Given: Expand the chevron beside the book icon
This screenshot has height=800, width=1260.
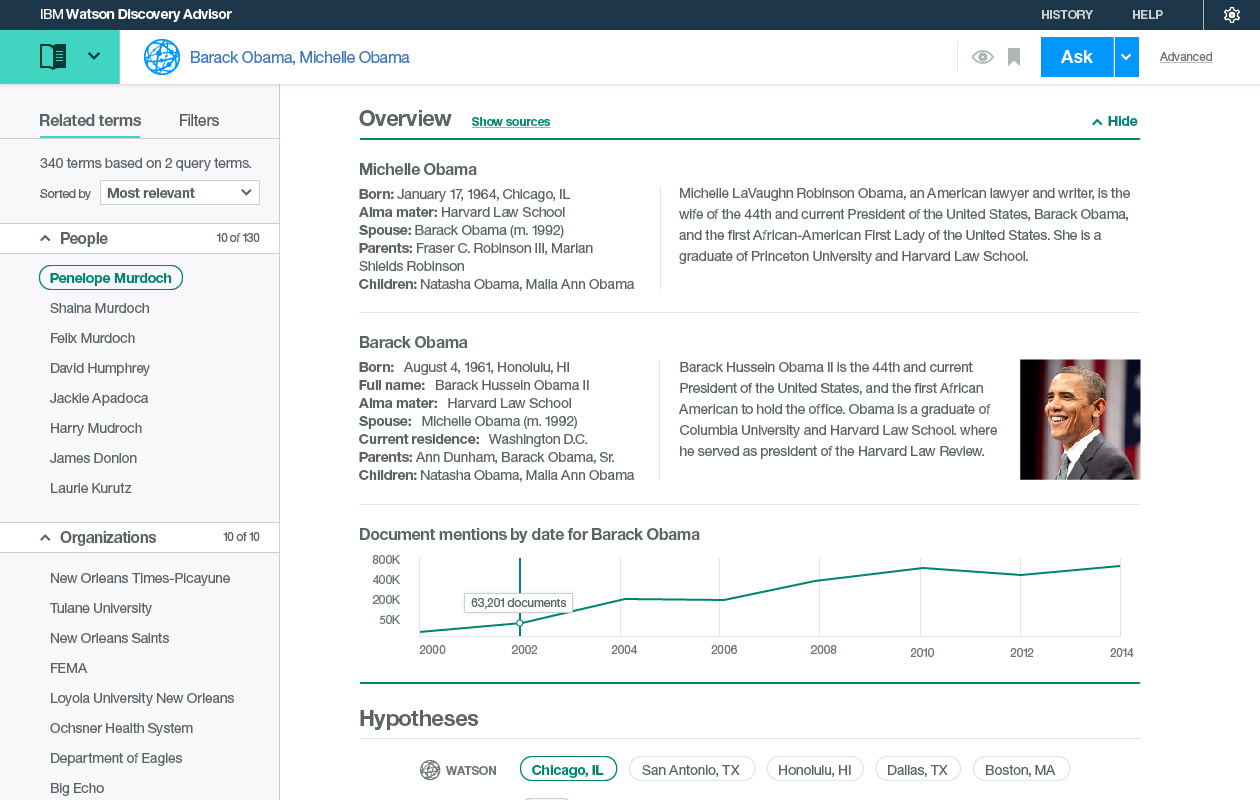Looking at the screenshot, I should click(94, 56).
